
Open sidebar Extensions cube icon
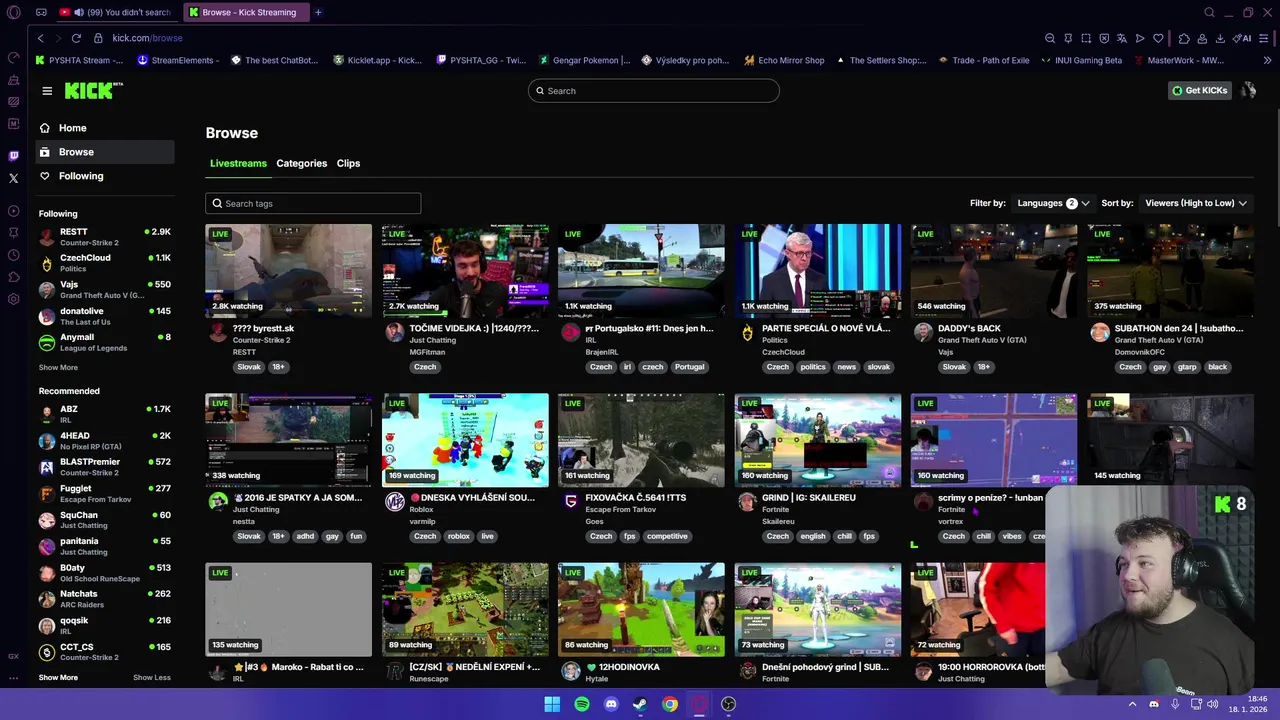13,277
